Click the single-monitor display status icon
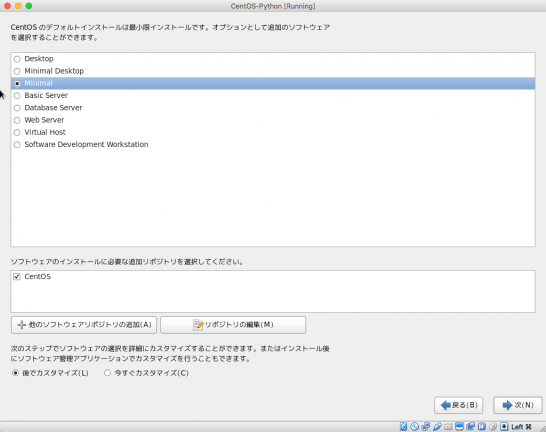 tap(459, 426)
